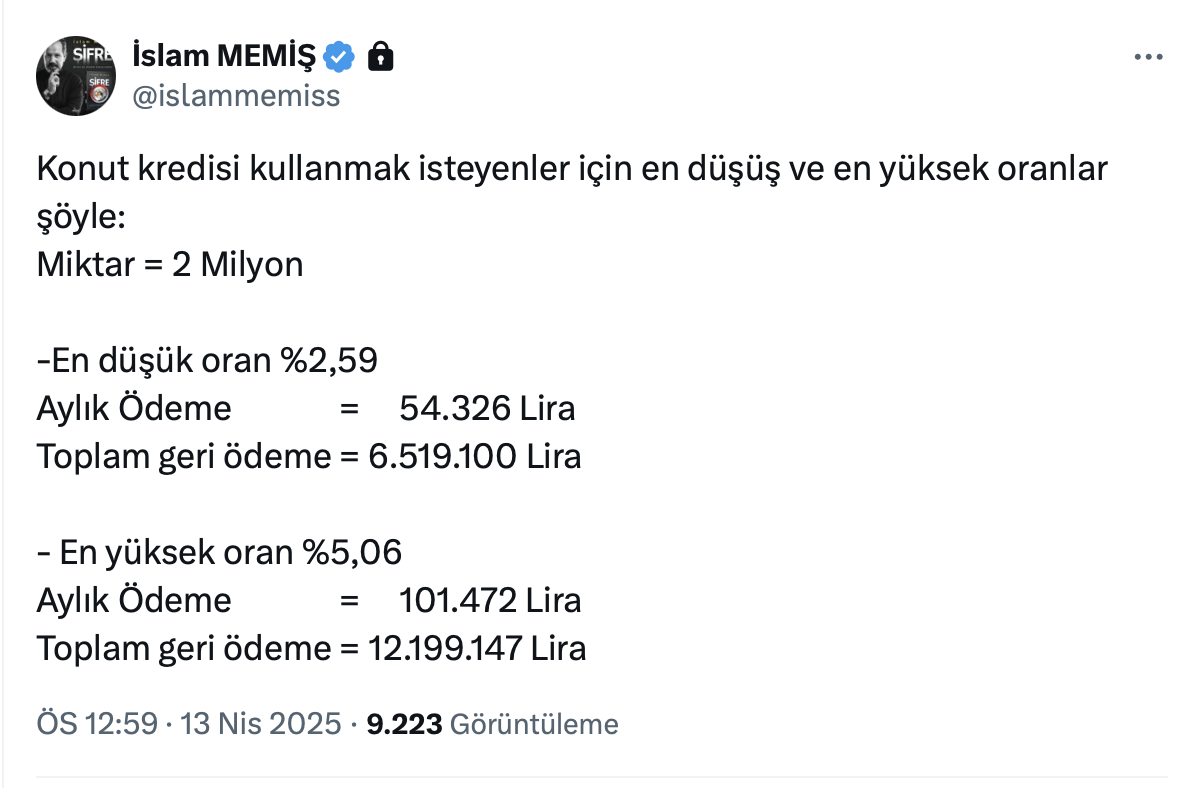
Task: Click the 101.472 Lira monthly payment
Action: point(490,601)
